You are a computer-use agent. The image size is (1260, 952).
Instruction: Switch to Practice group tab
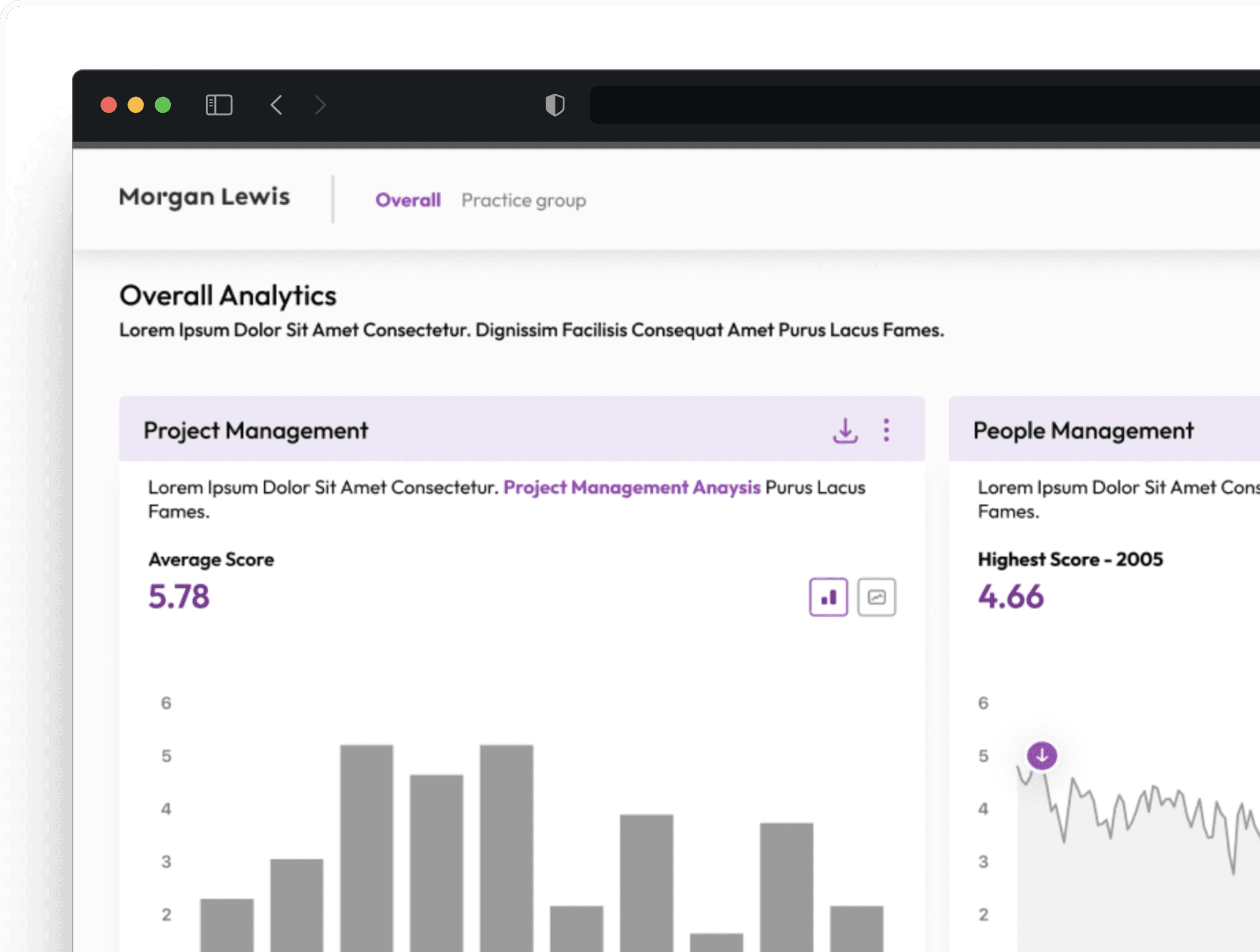[x=524, y=200]
